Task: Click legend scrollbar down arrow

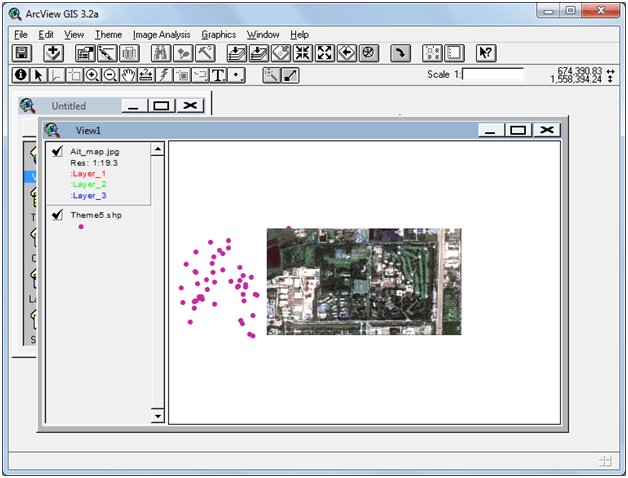Action: [157, 416]
